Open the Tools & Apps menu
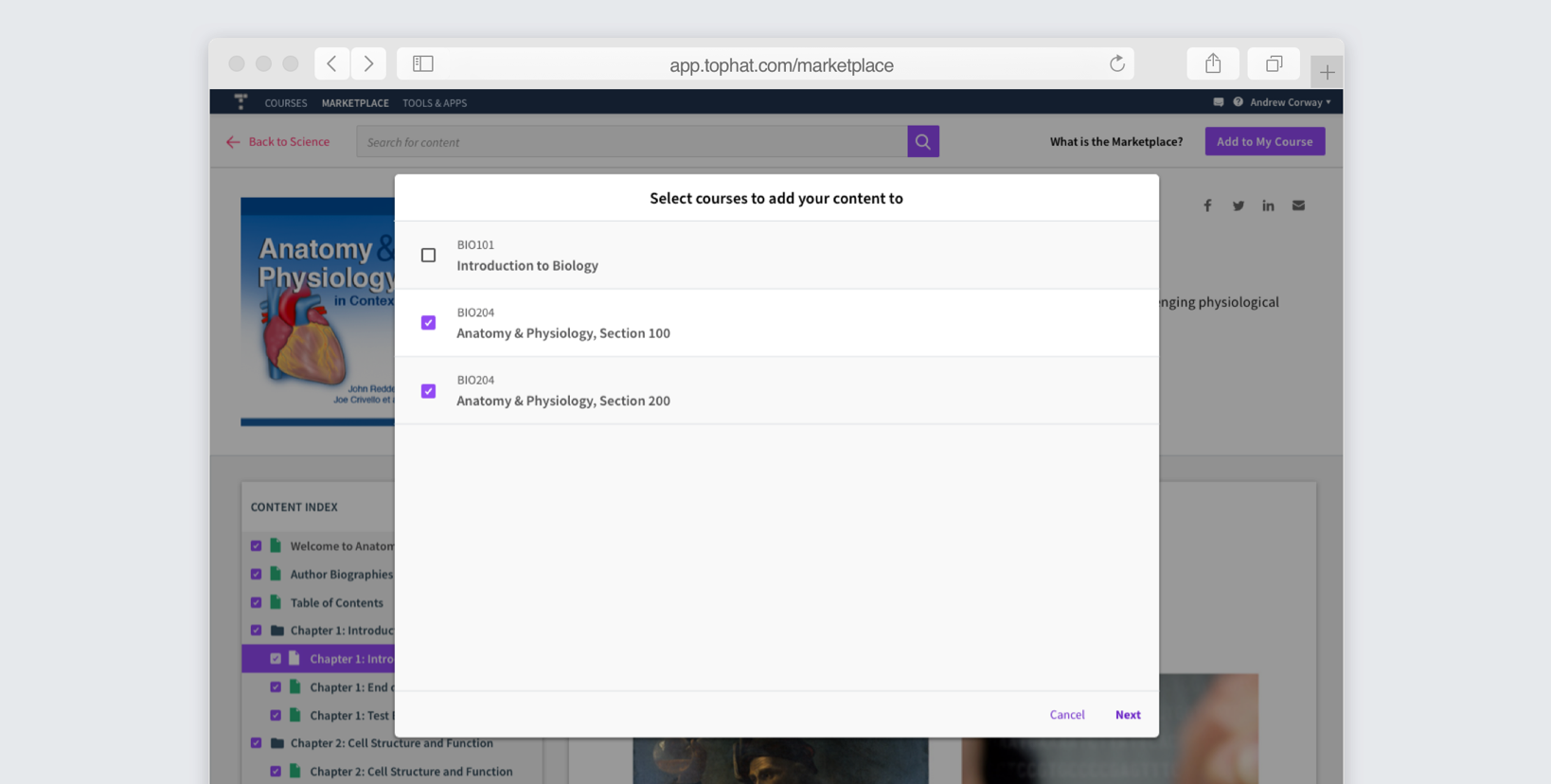This screenshot has width=1551, height=784. click(435, 103)
